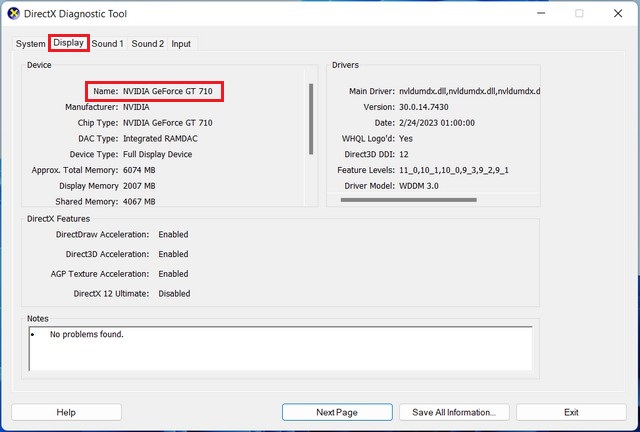Click the Exit button
Image resolution: width=640 pixels, height=432 pixels.
point(571,412)
